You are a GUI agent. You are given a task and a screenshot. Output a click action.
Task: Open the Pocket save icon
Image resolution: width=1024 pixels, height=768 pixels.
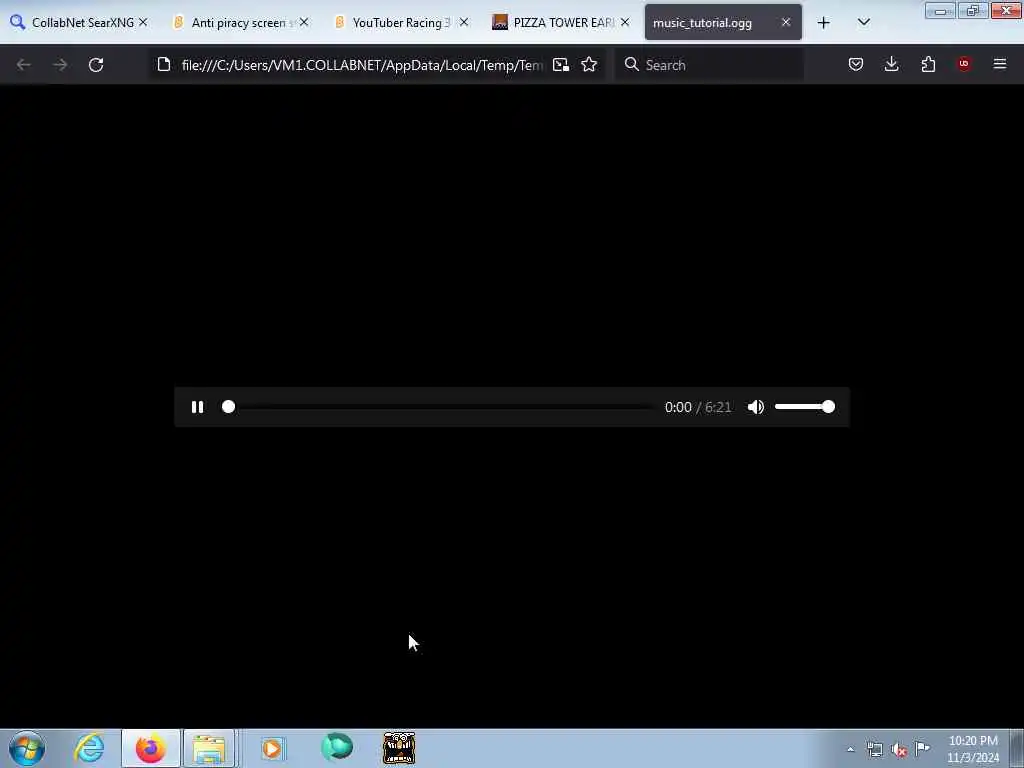point(856,64)
